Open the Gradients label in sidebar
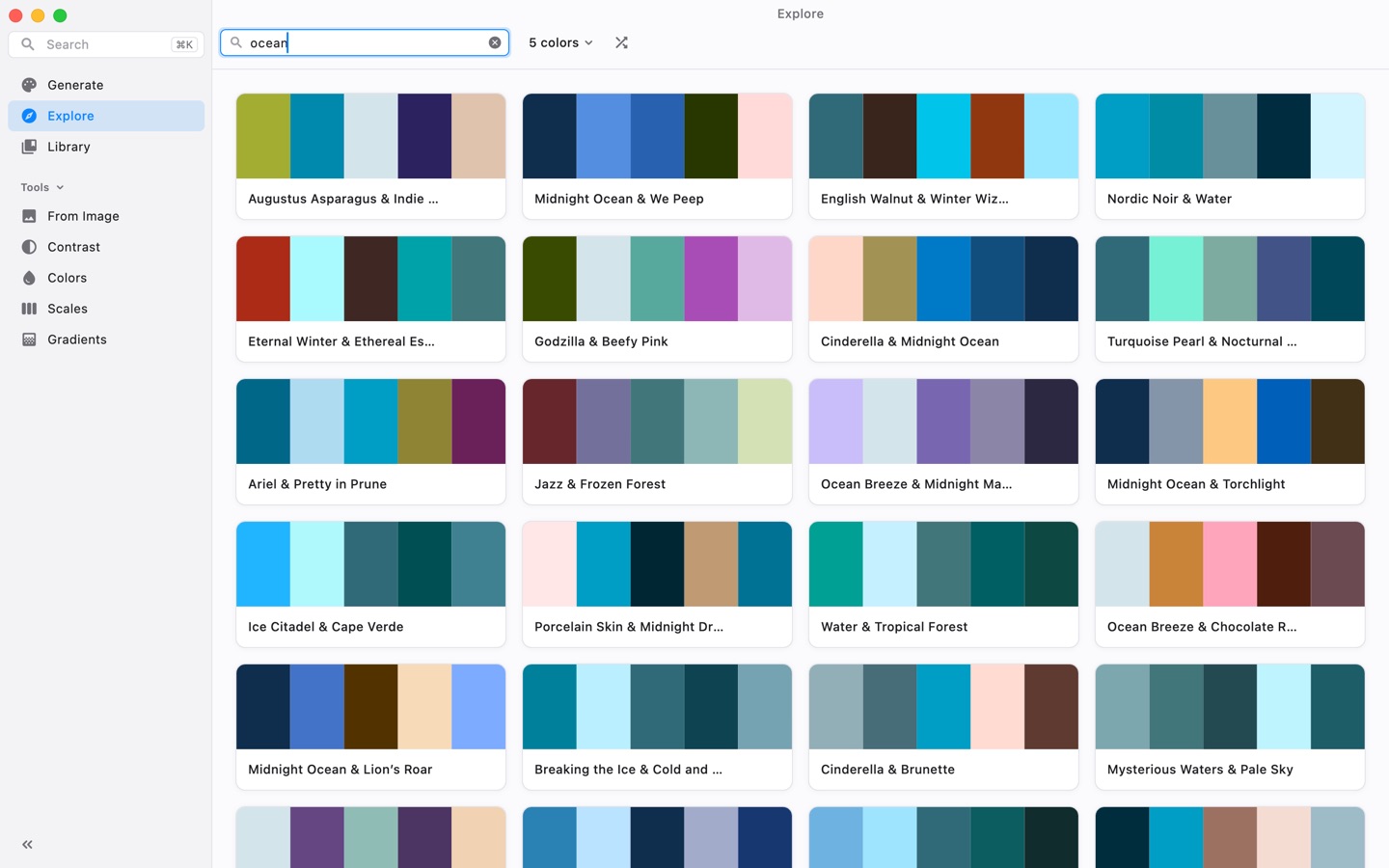Image resolution: width=1389 pixels, height=868 pixels. [x=77, y=339]
